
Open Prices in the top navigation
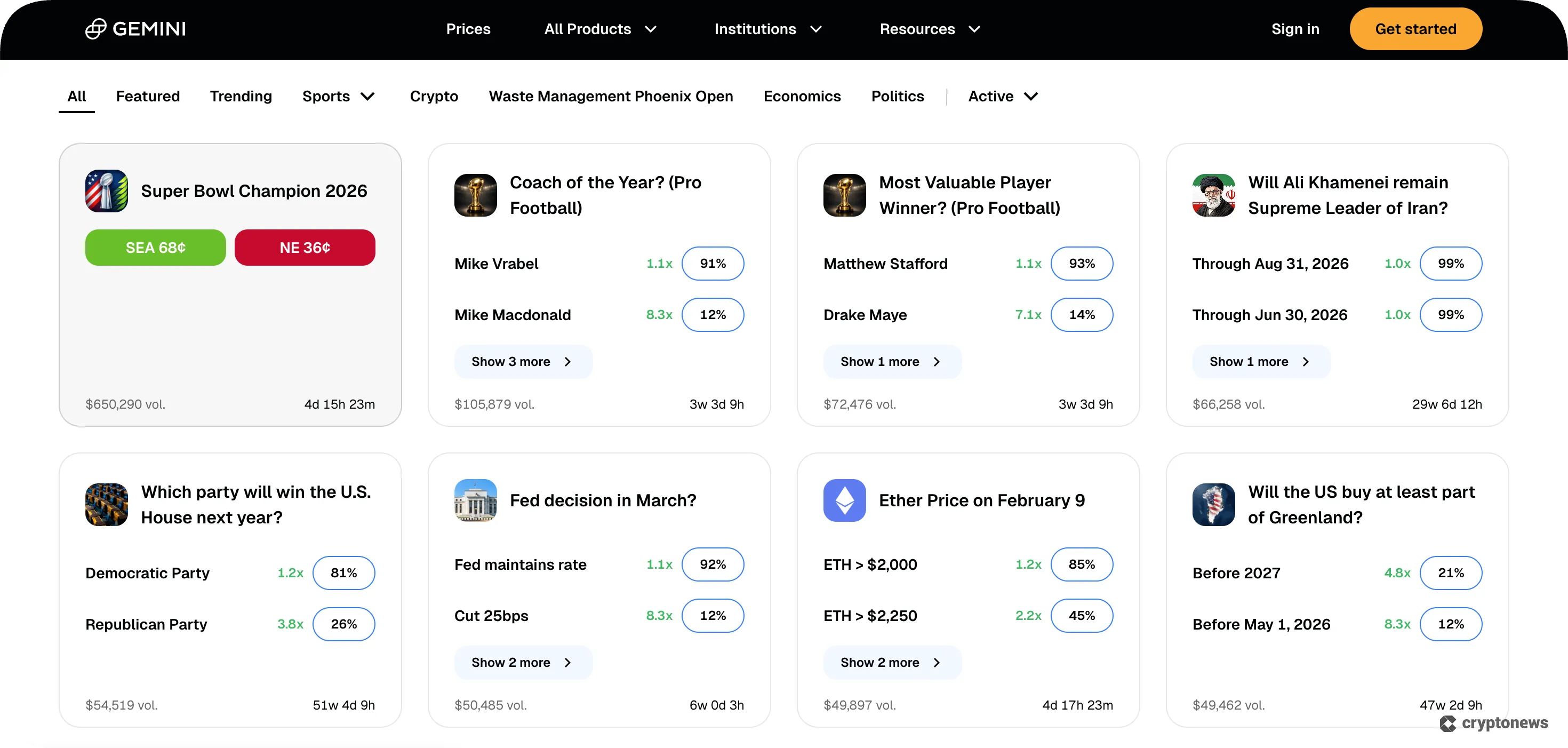point(468,29)
